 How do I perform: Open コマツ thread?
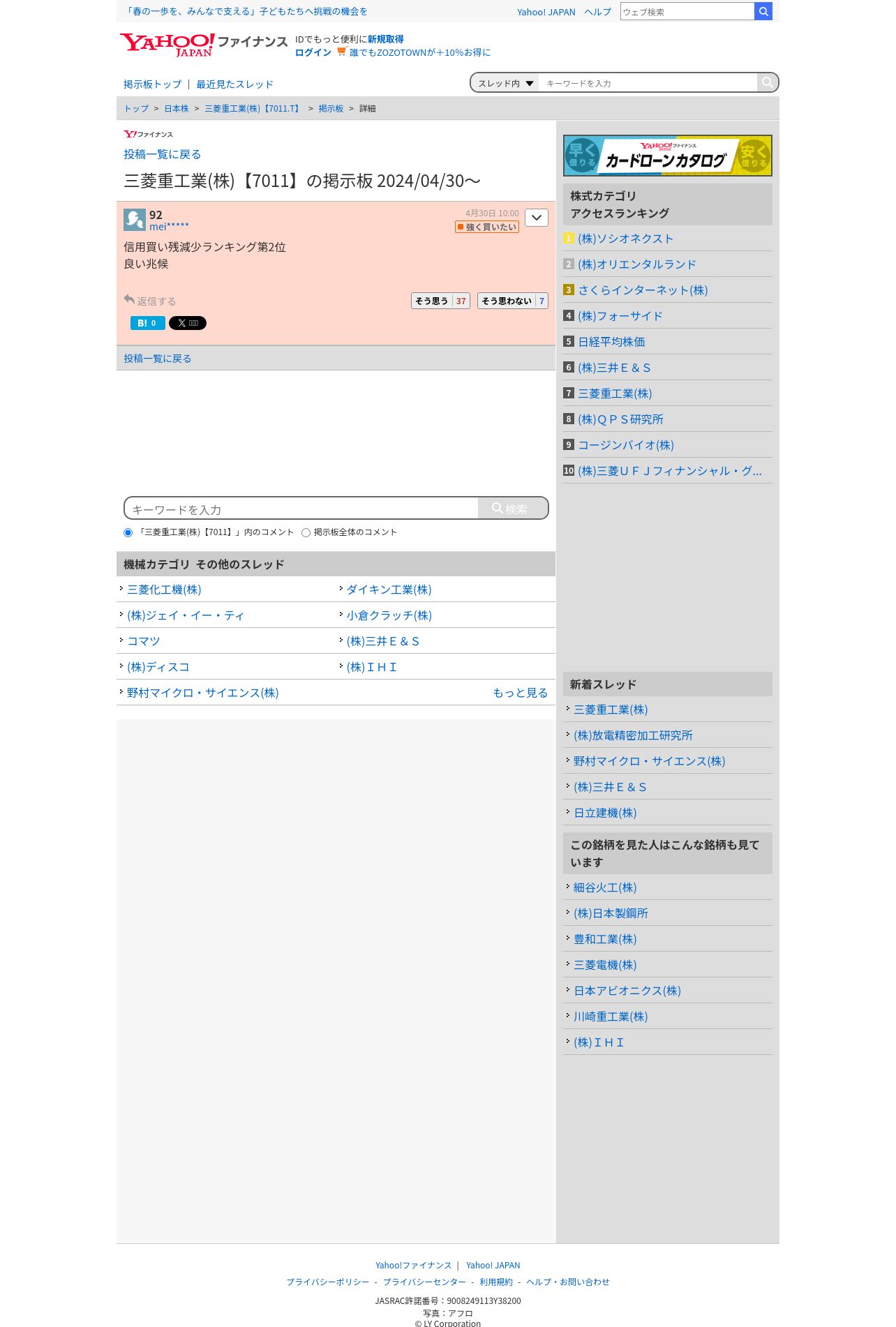[144, 641]
